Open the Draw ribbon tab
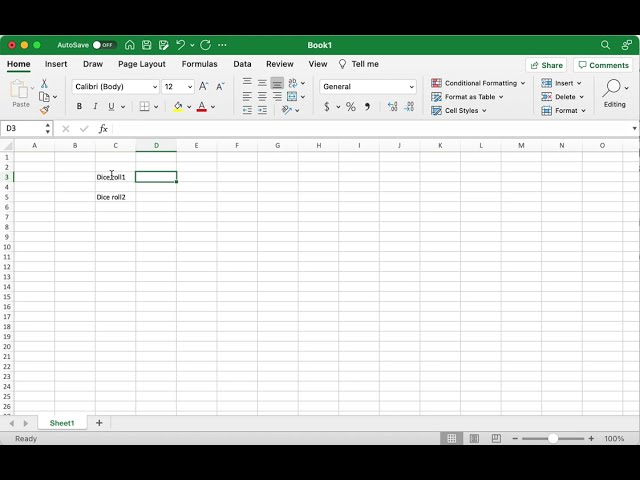 93,64
